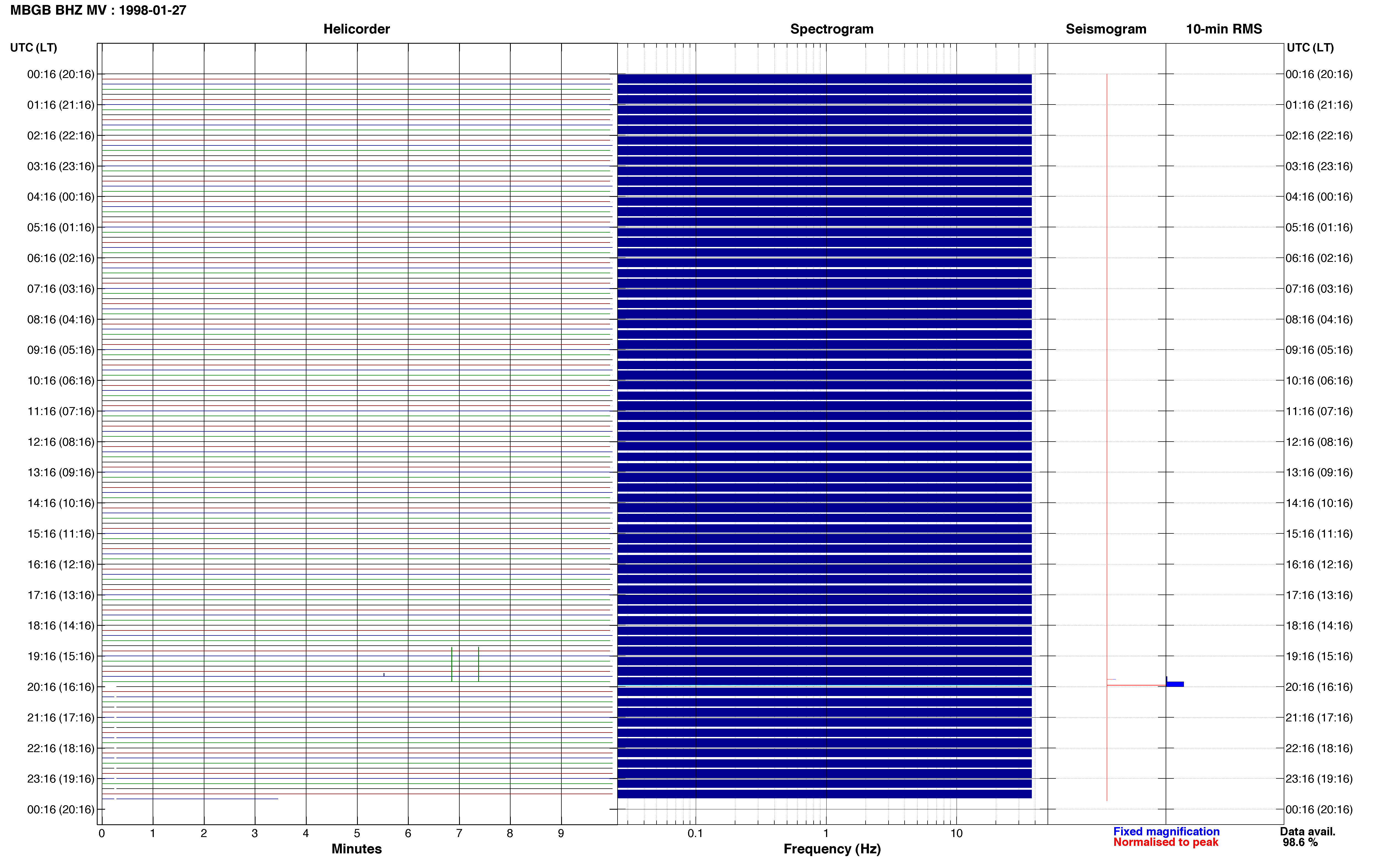This screenshot has width=1388, height=868.
Task: Click the left UTC (LT) axis label
Action: tap(33, 48)
